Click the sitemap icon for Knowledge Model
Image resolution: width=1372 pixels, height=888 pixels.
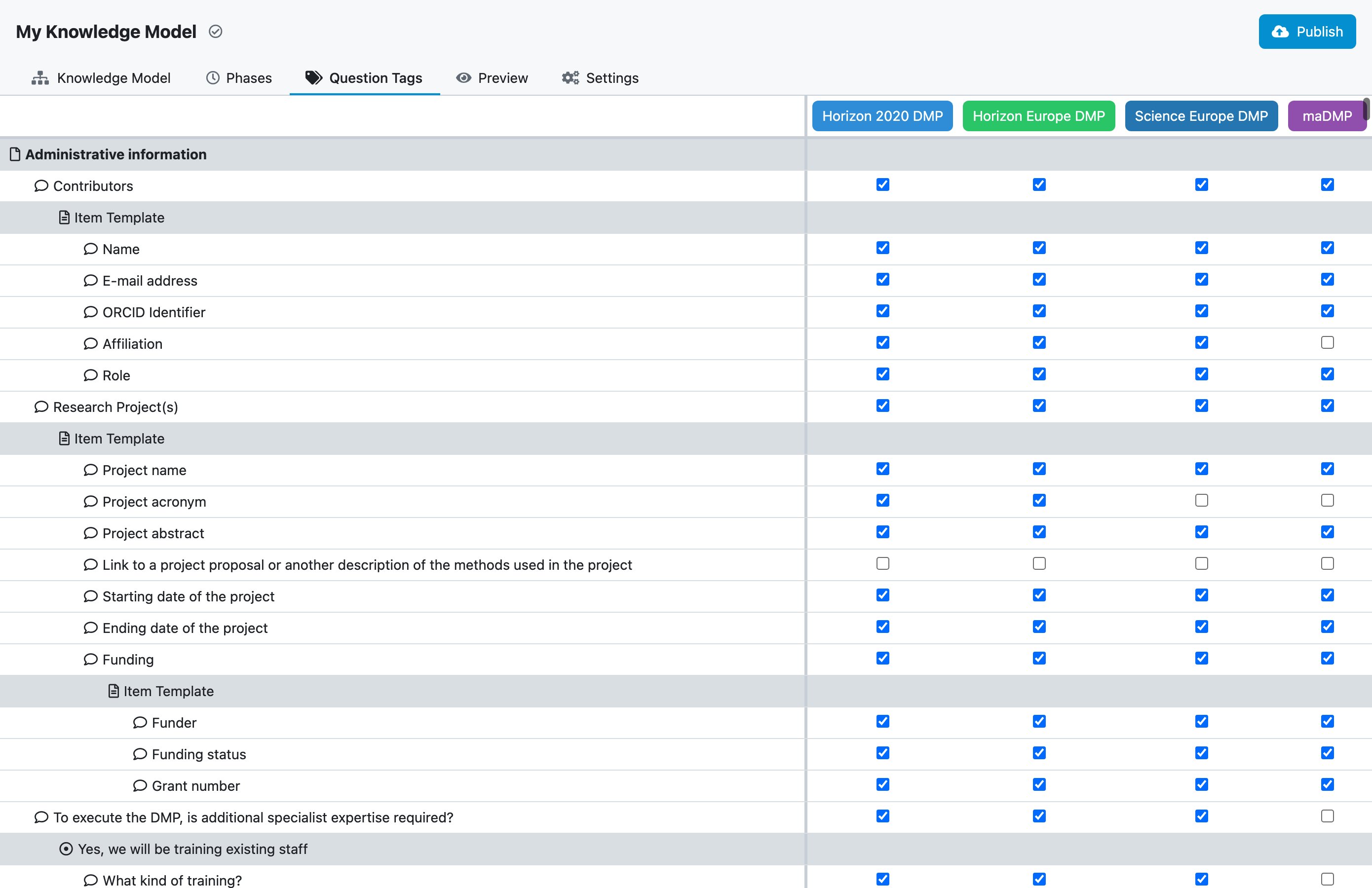[40, 78]
